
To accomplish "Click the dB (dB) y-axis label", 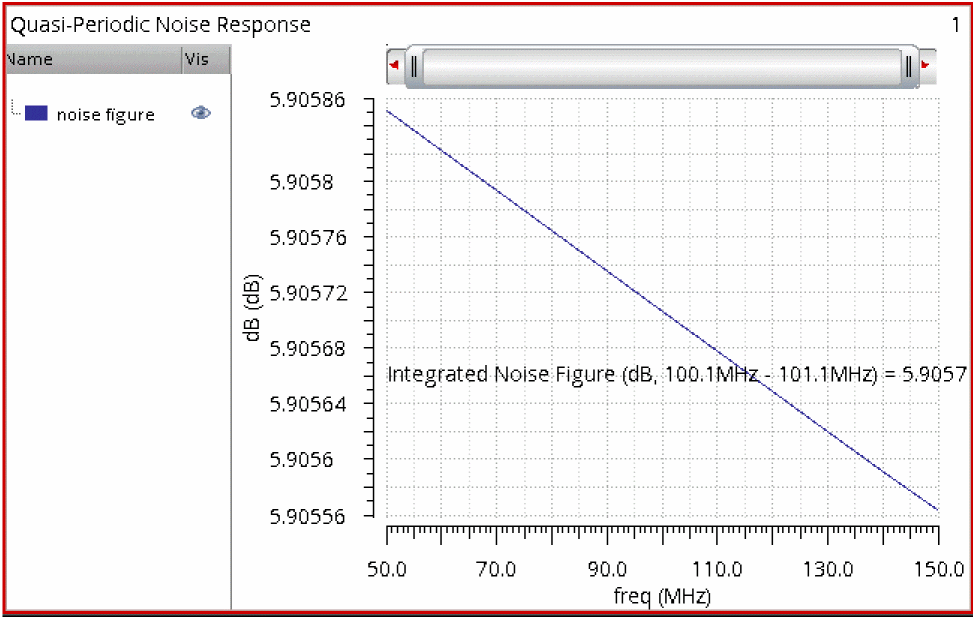I will click(252, 308).
